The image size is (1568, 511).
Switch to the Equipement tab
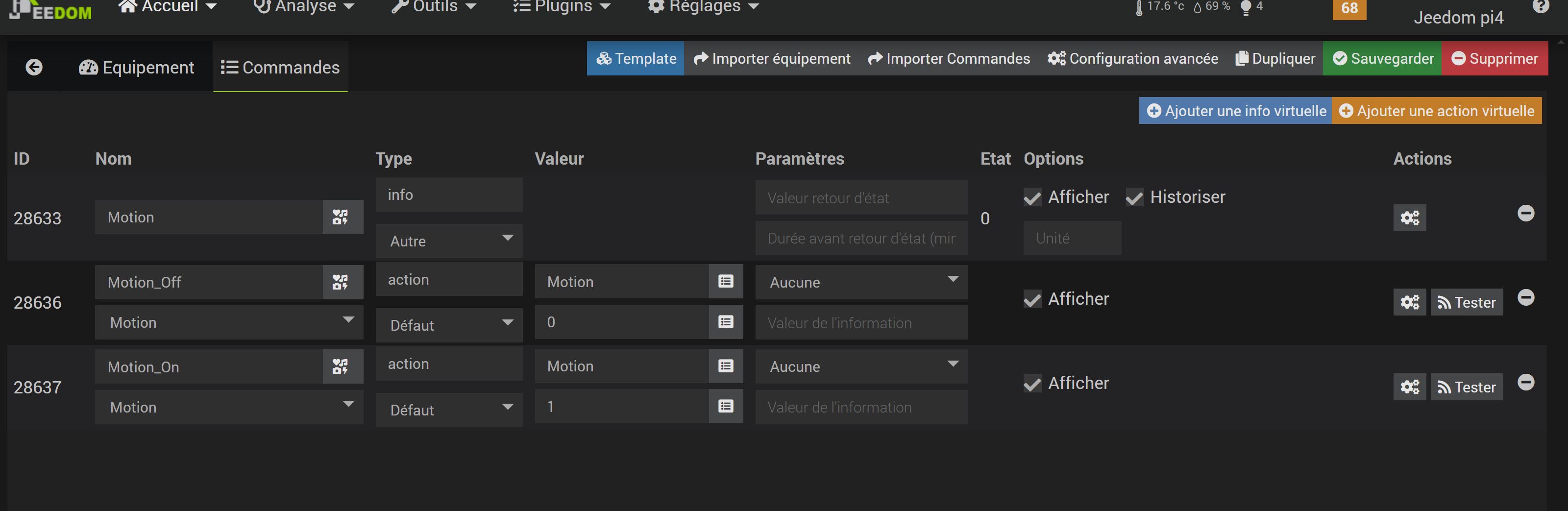coord(137,67)
